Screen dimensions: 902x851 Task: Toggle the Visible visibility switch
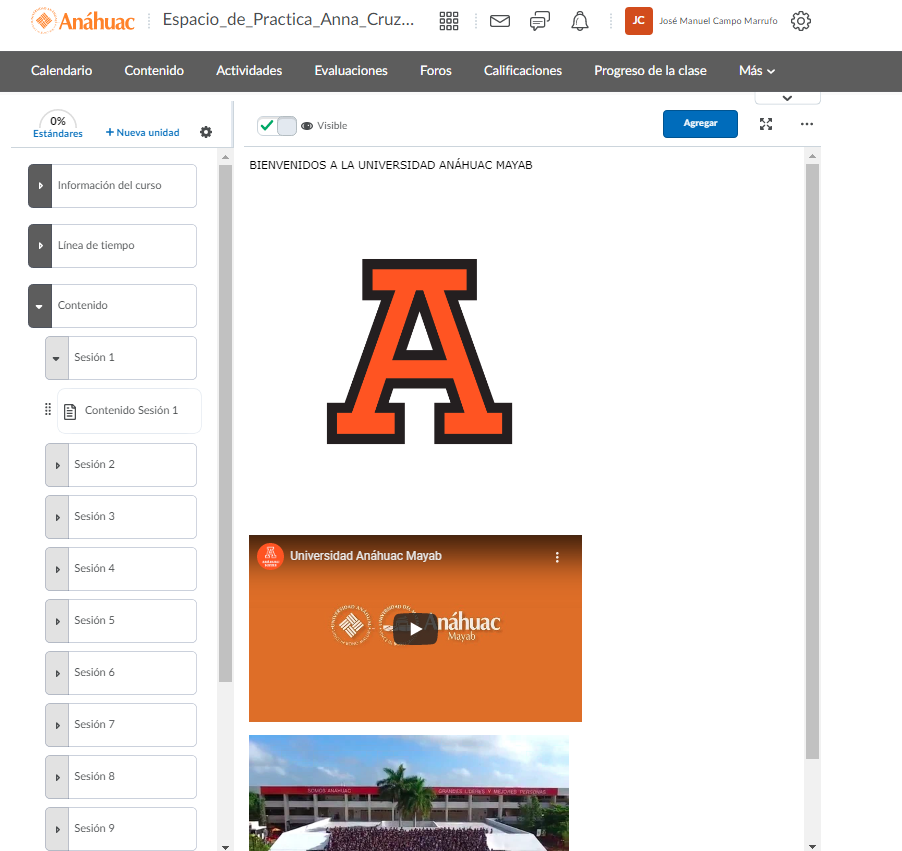(x=277, y=125)
